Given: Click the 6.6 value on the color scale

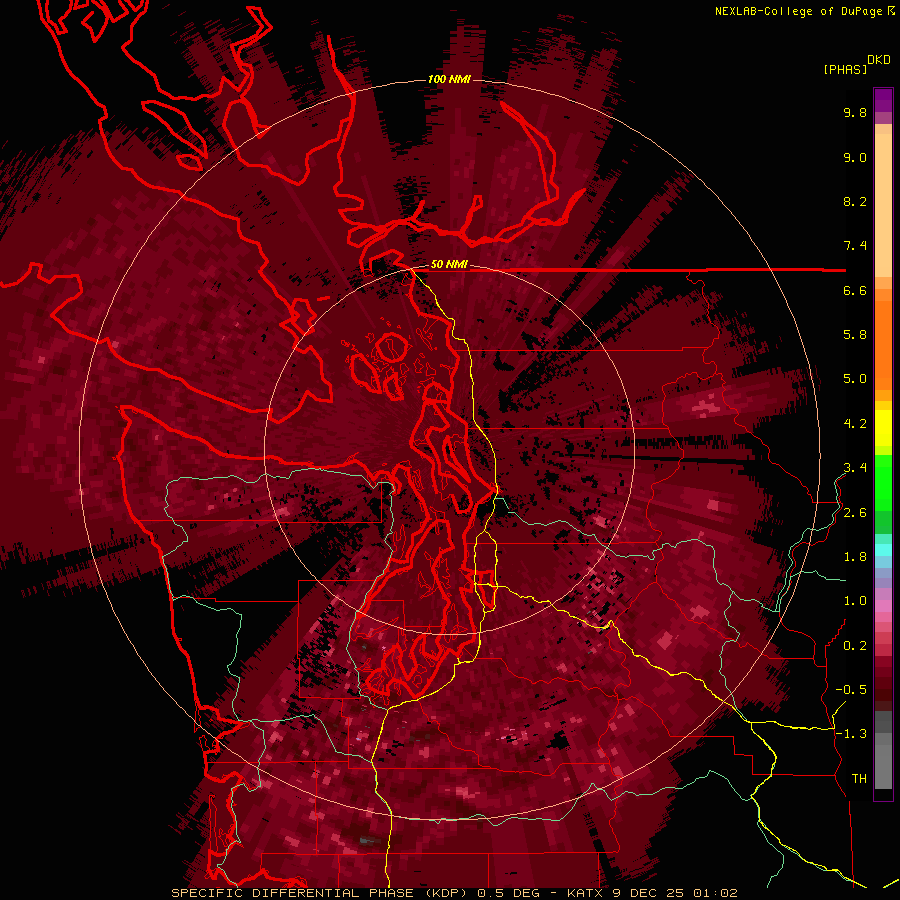Looking at the screenshot, I should [x=855, y=290].
